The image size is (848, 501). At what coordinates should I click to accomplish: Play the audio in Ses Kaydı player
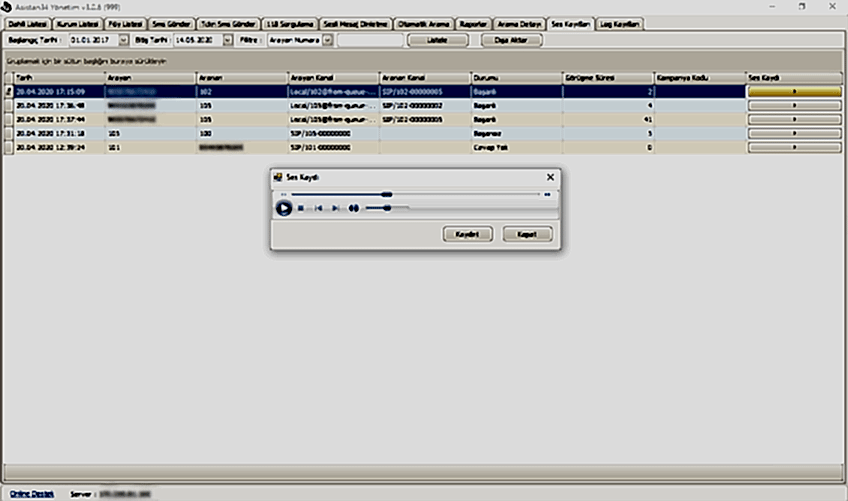(x=283, y=208)
